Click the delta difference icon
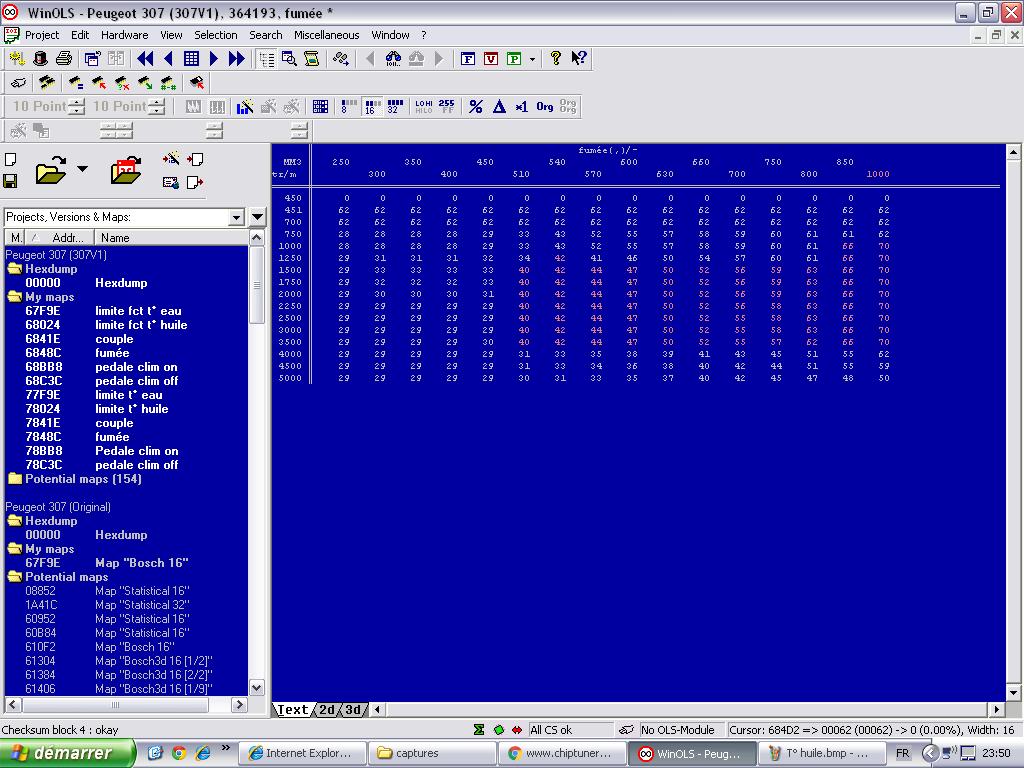This screenshot has width=1024, height=768. click(x=499, y=107)
